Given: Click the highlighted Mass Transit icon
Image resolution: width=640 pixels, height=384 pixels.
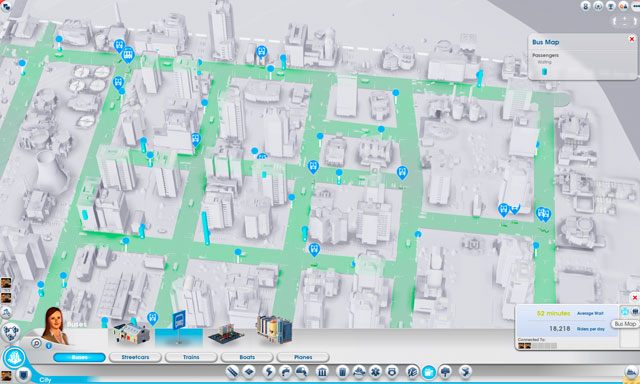Looking at the screenshot, I should (429, 372).
